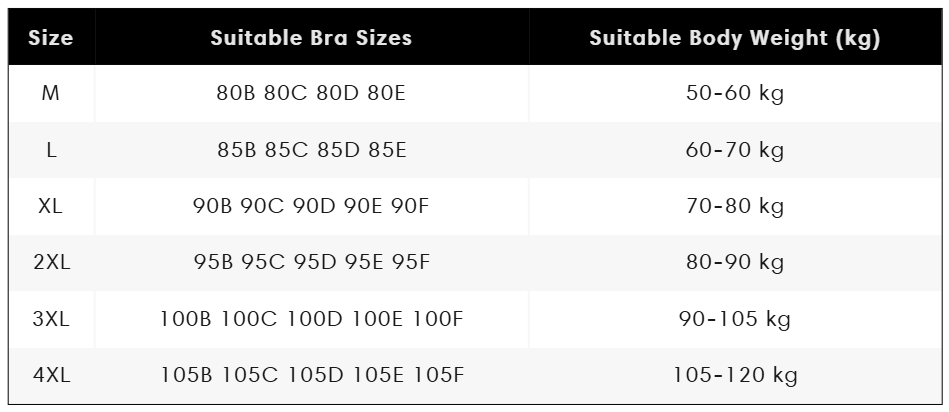Click the Size column header
The image size is (949, 412).
51,37
